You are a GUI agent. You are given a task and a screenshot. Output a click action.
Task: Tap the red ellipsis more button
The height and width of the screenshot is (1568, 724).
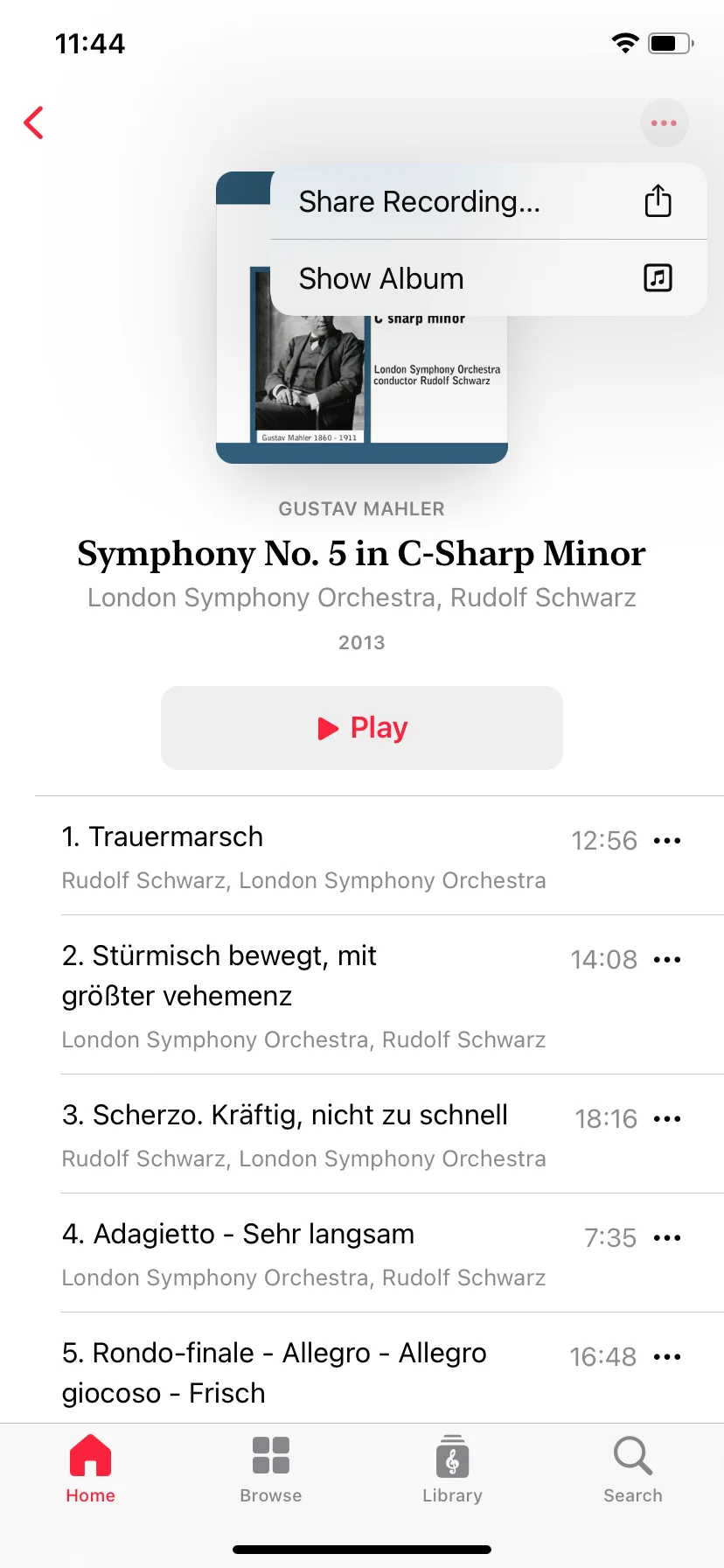665,122
